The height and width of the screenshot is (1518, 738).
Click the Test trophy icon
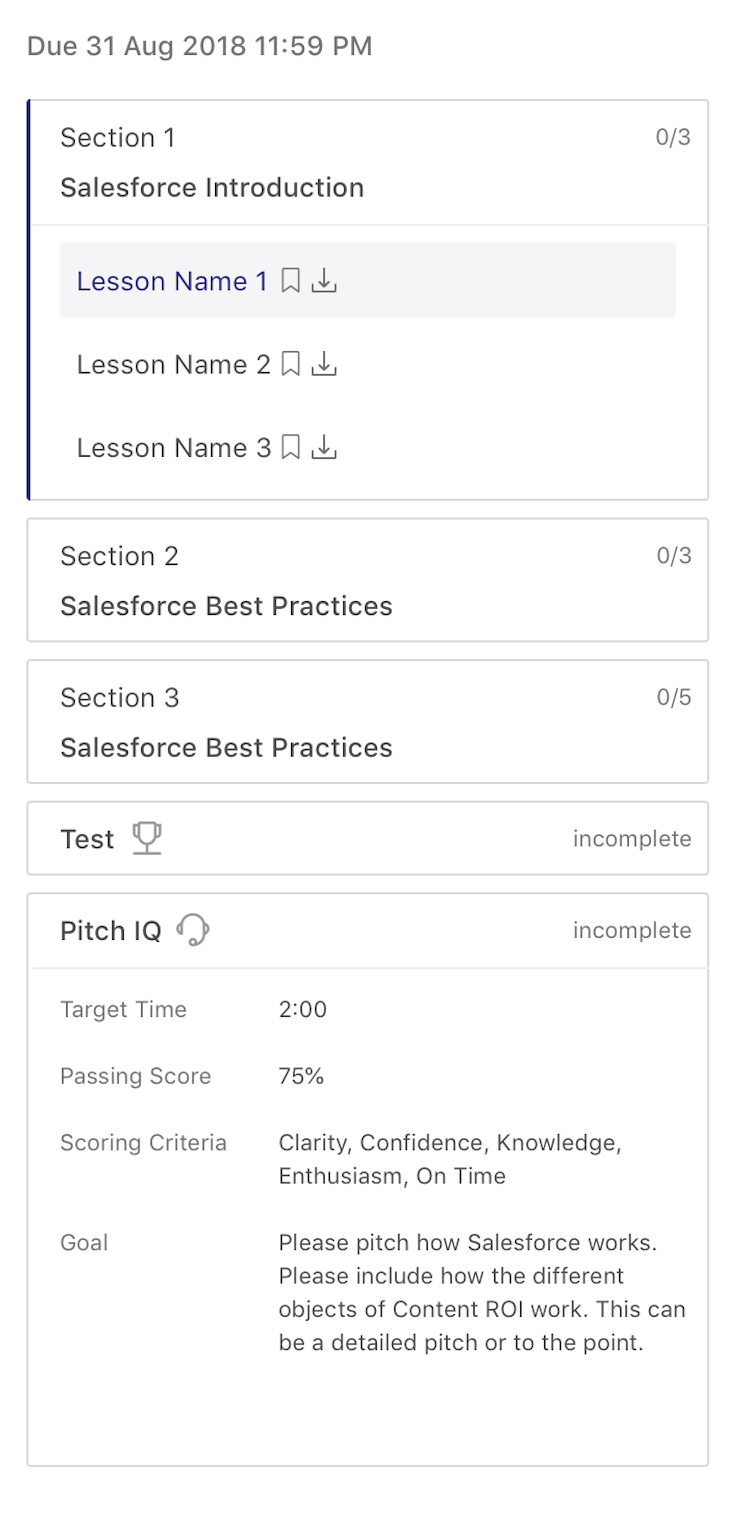[147, 838]
